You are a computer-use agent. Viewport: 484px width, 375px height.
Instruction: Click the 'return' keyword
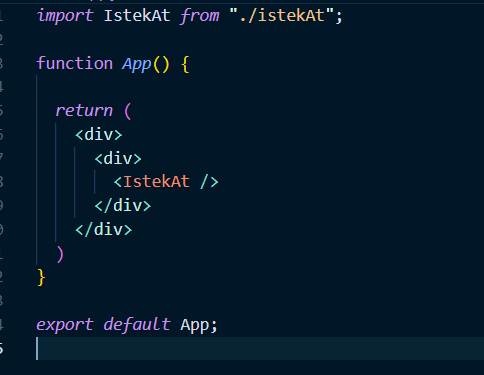[x=84, y=111]
